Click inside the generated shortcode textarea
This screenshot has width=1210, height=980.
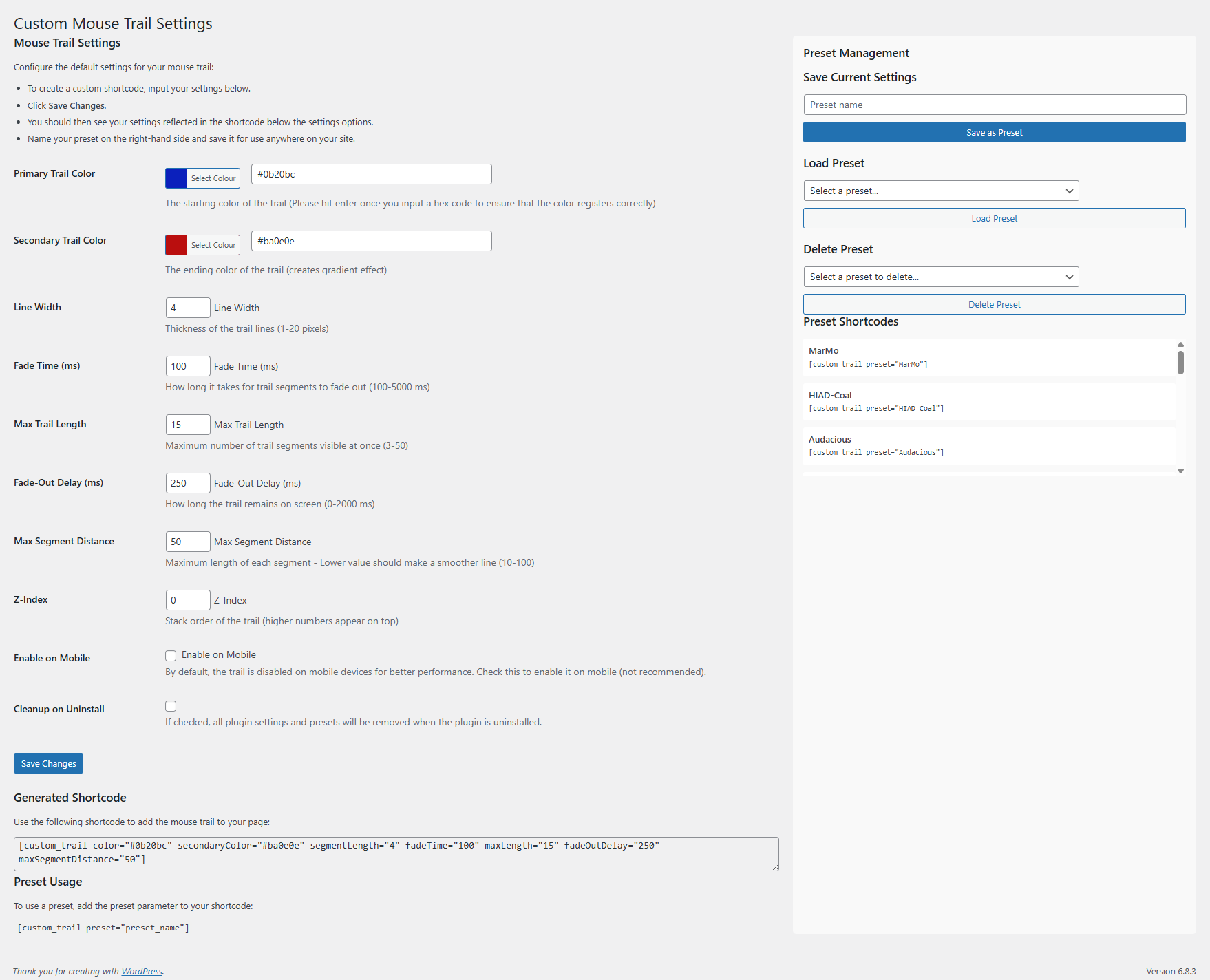click(x=396, y=854)
